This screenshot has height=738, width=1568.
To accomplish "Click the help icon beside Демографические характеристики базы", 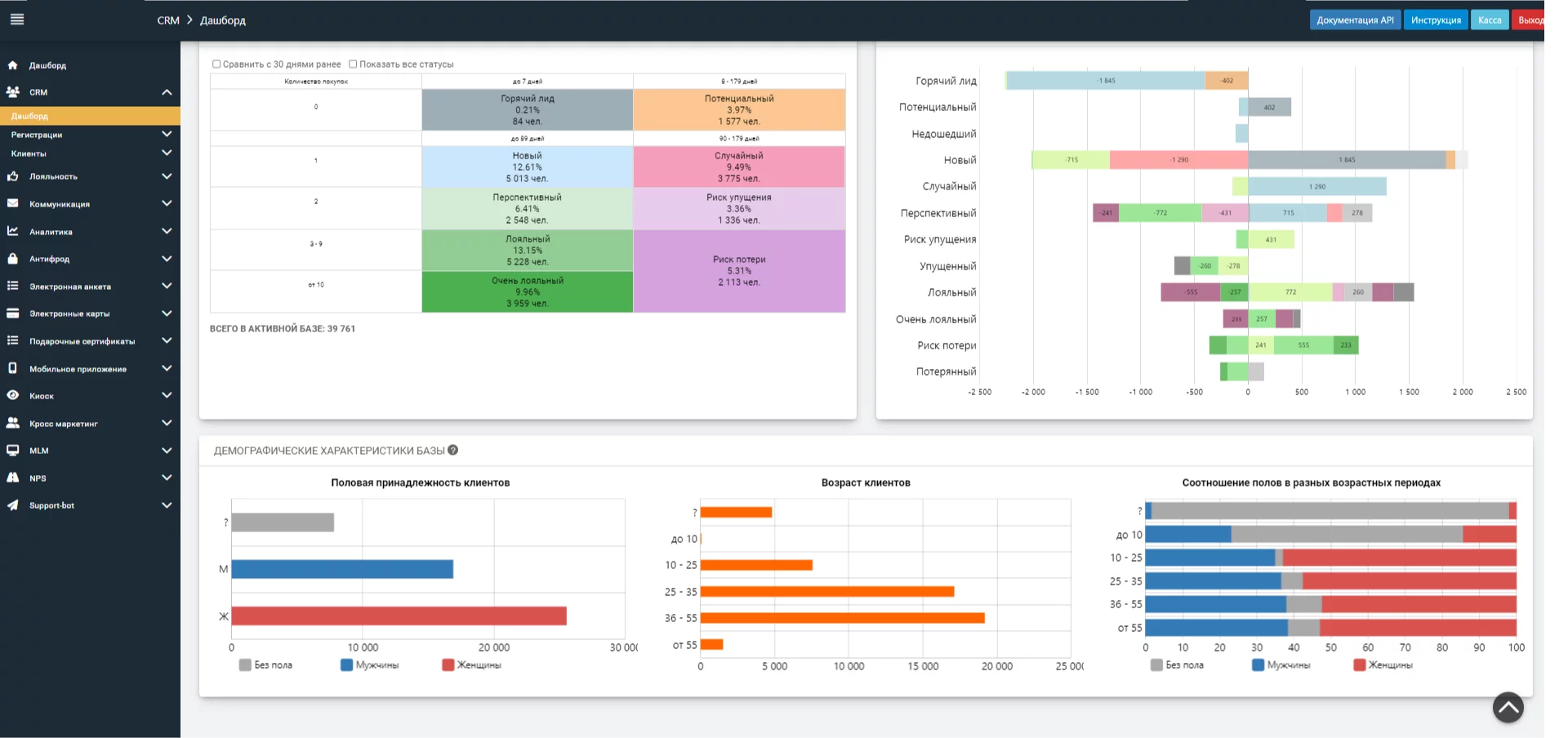I will pyautogui.click(x=453, y=450).
